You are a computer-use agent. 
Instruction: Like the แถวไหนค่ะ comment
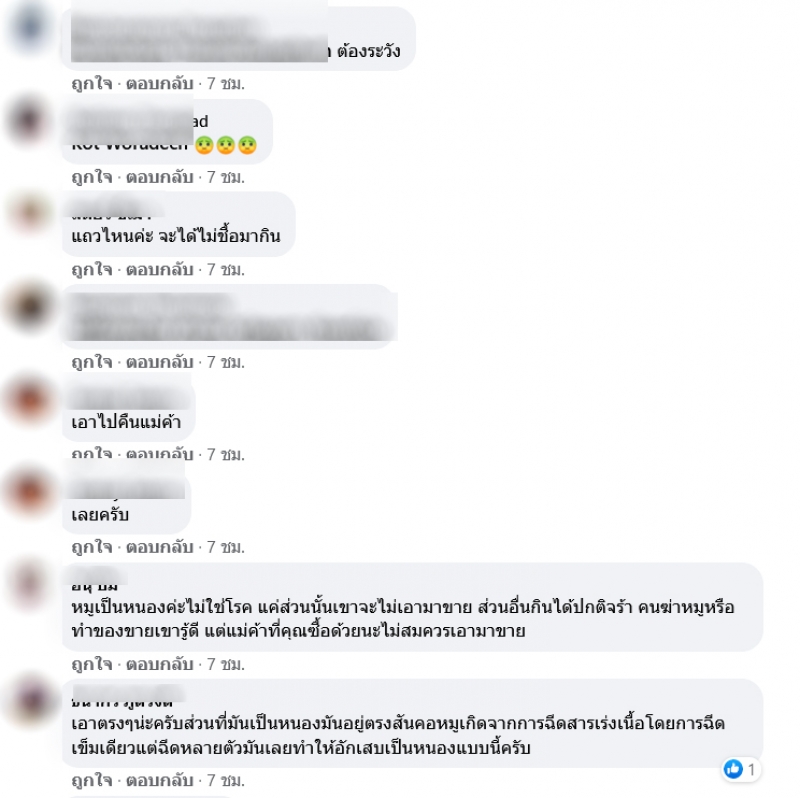click(x=92, y=269)
